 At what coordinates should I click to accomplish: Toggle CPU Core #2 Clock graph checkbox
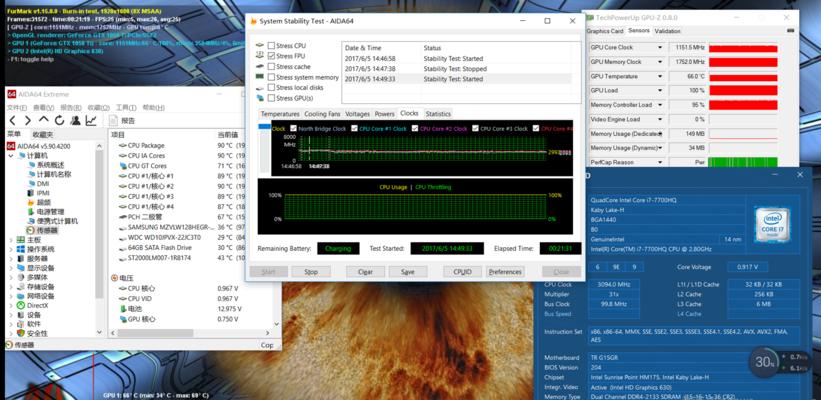[415, 128]
